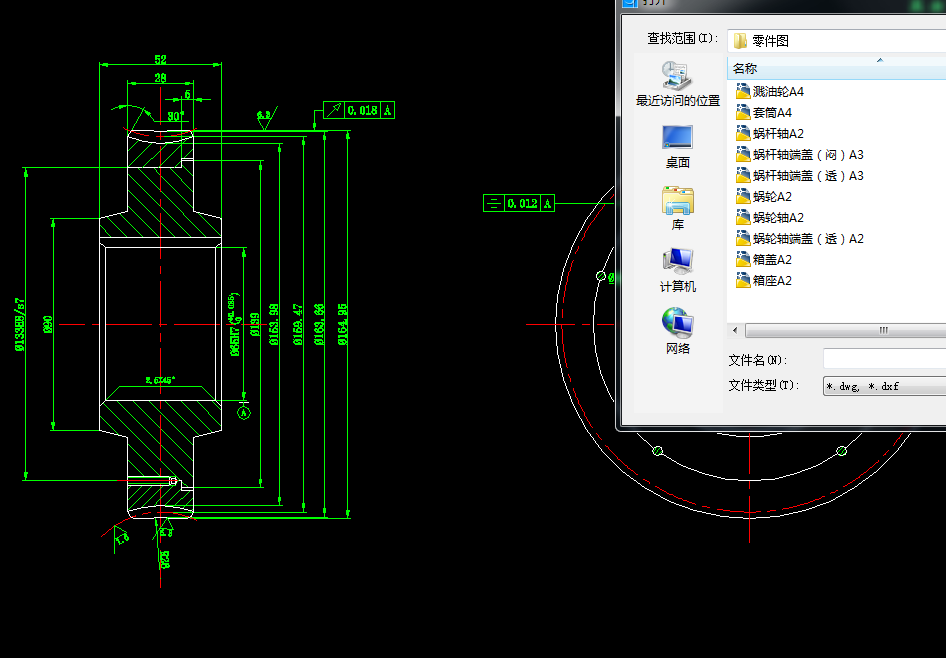Click the datum A circle symbol

244,413
